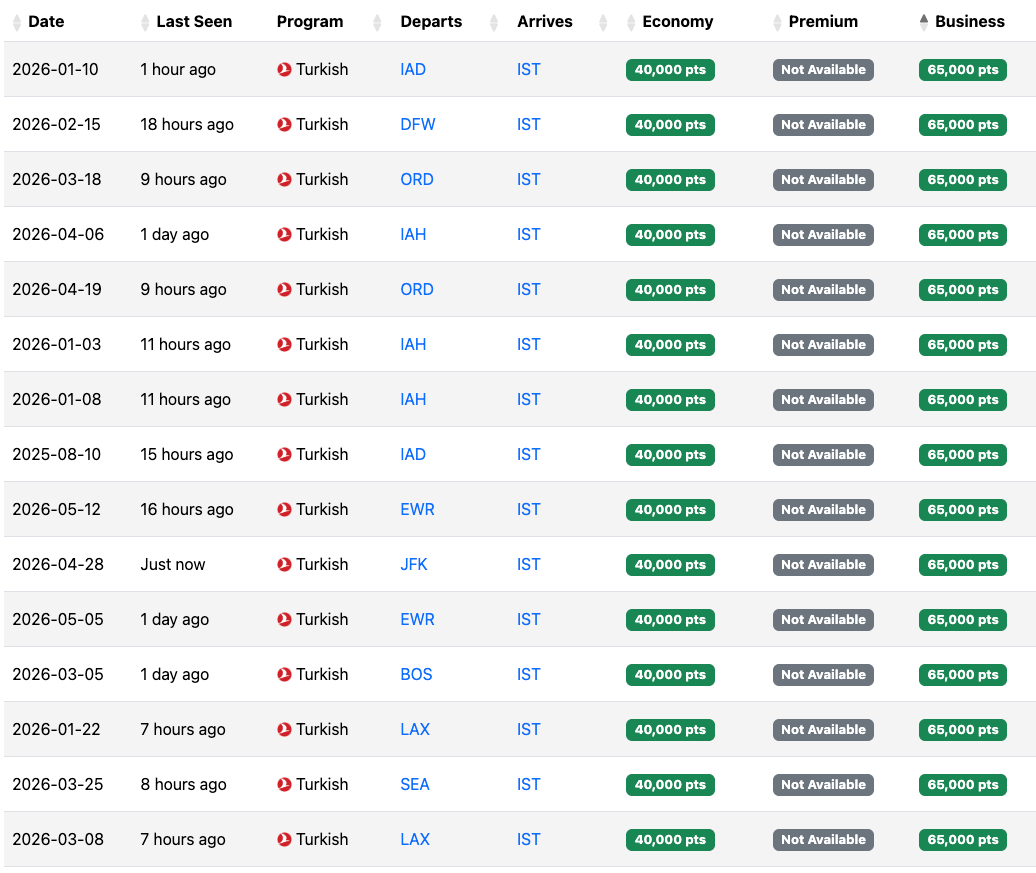Click Turkish Airlines logo in 2026-05-05 row
This screenshot has height=873, width=1036.
tap(284, 619)
